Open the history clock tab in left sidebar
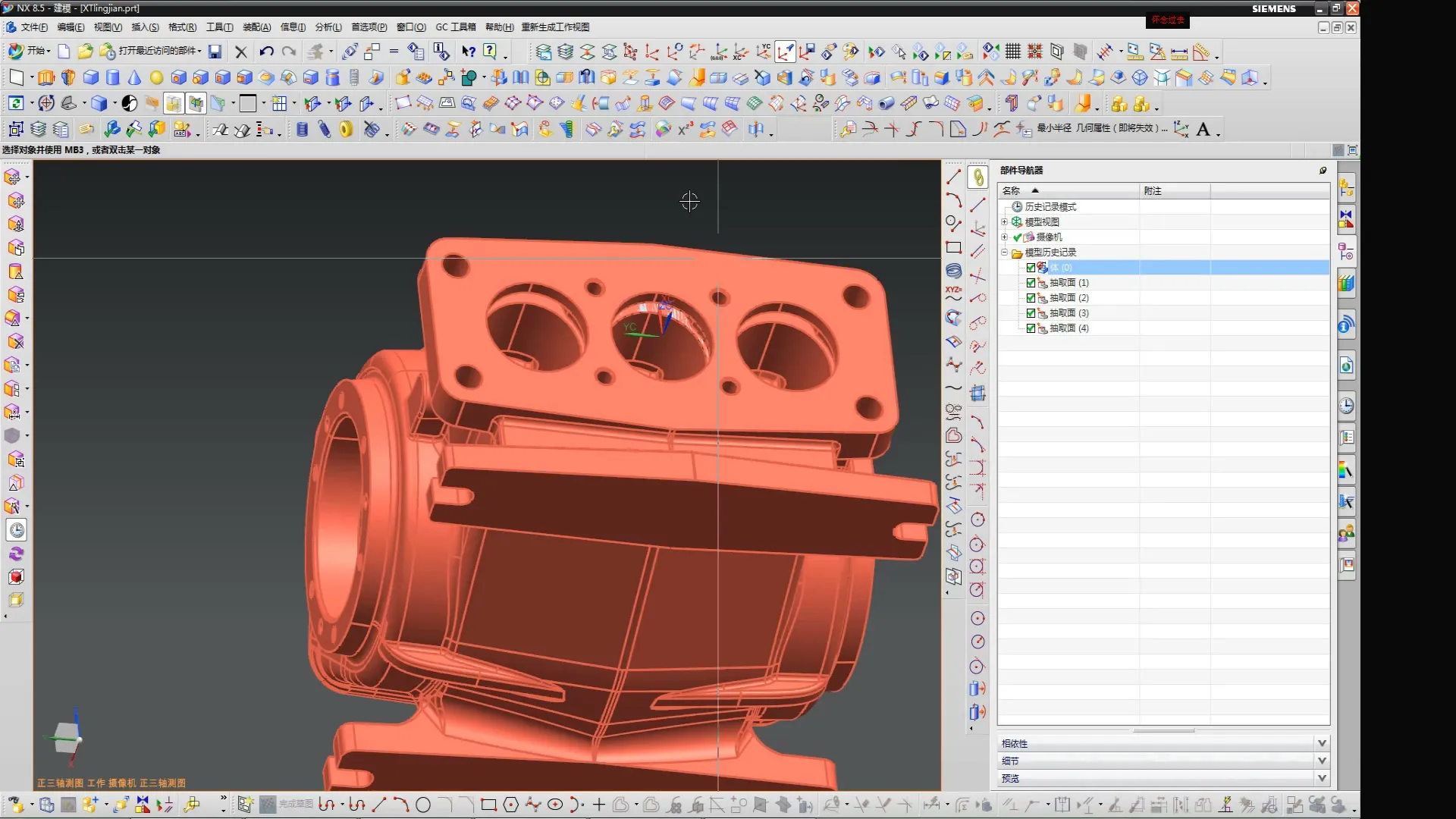Viewport: 1456px width, 819px height. point(17,530)
